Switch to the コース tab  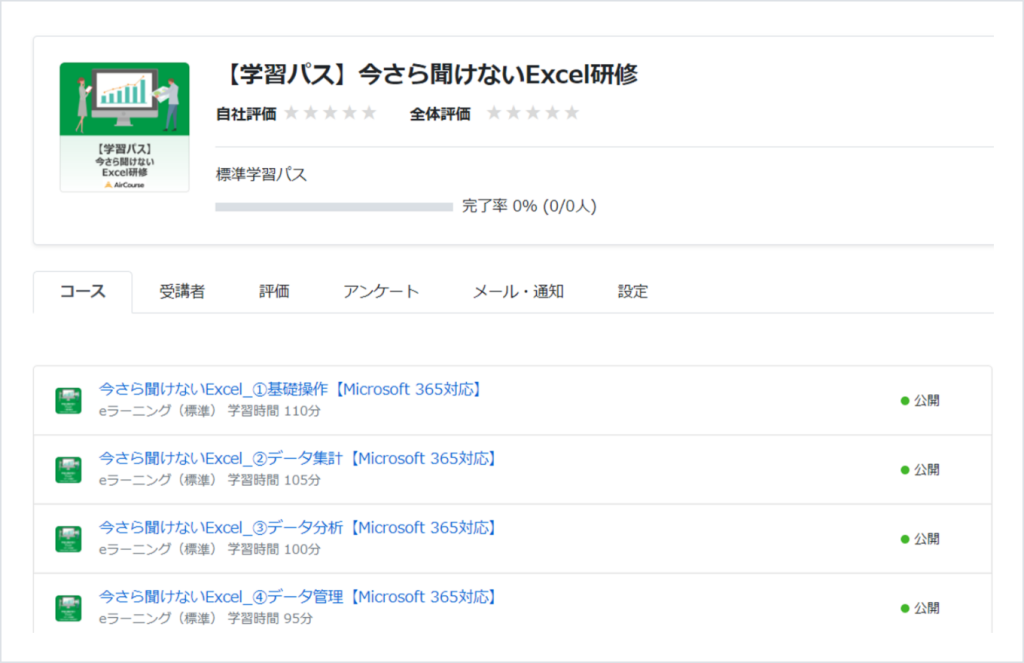pos(82,292)
